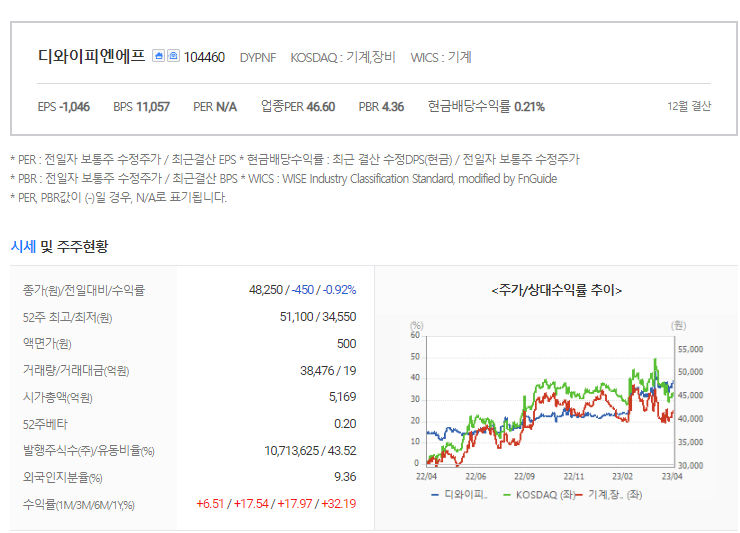Select the shares outstanding value 10,713,625 / 43.52

click(x=310, y=450)
